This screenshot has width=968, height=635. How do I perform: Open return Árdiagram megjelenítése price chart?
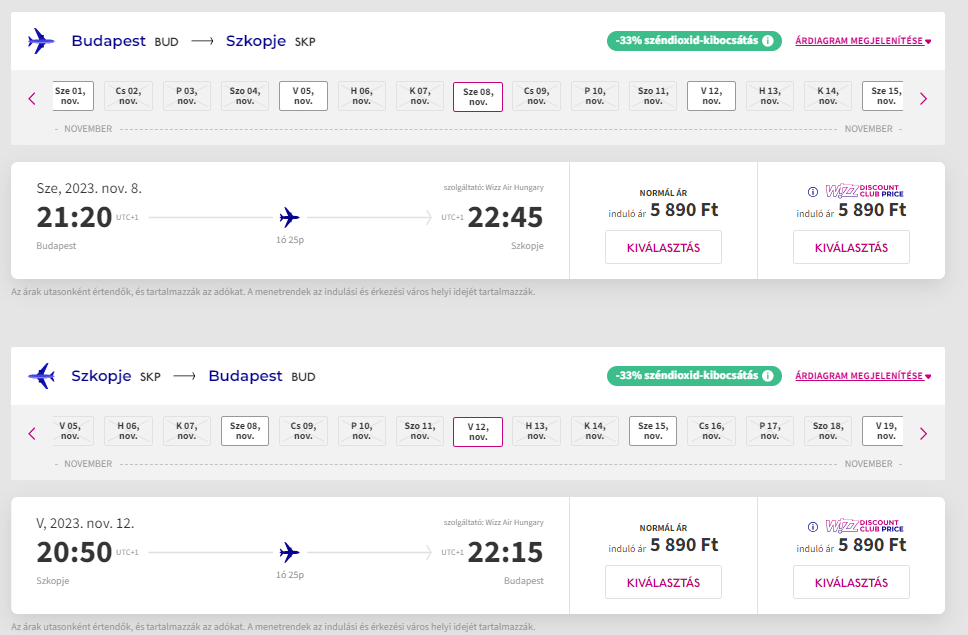click(x=862, y=376)
